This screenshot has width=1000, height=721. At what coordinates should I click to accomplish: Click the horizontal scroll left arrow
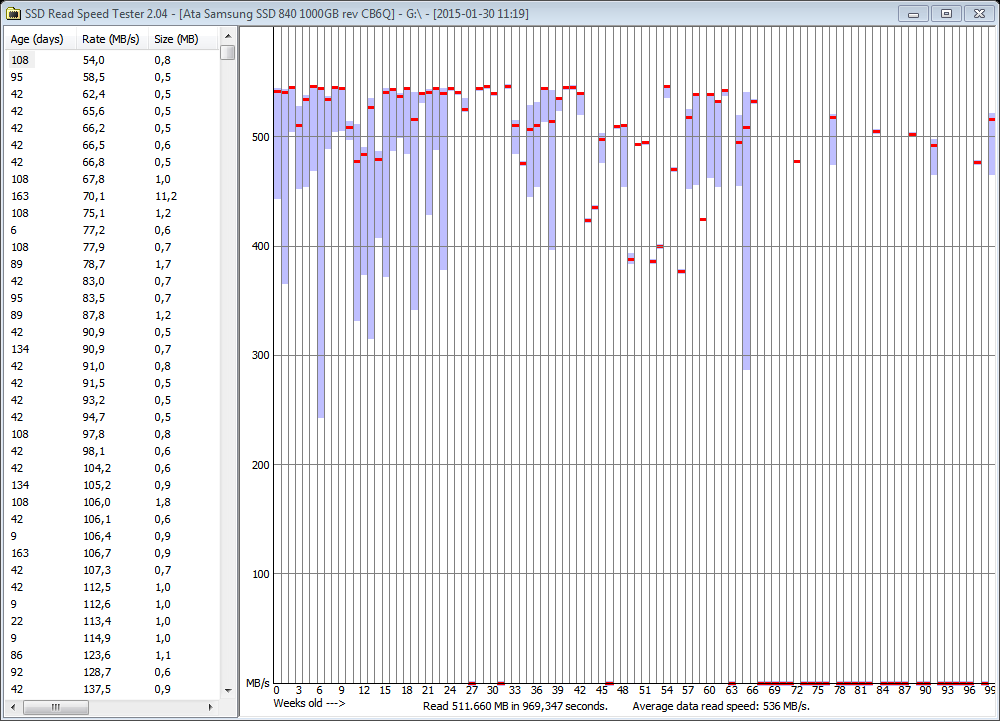coord(13,707)
